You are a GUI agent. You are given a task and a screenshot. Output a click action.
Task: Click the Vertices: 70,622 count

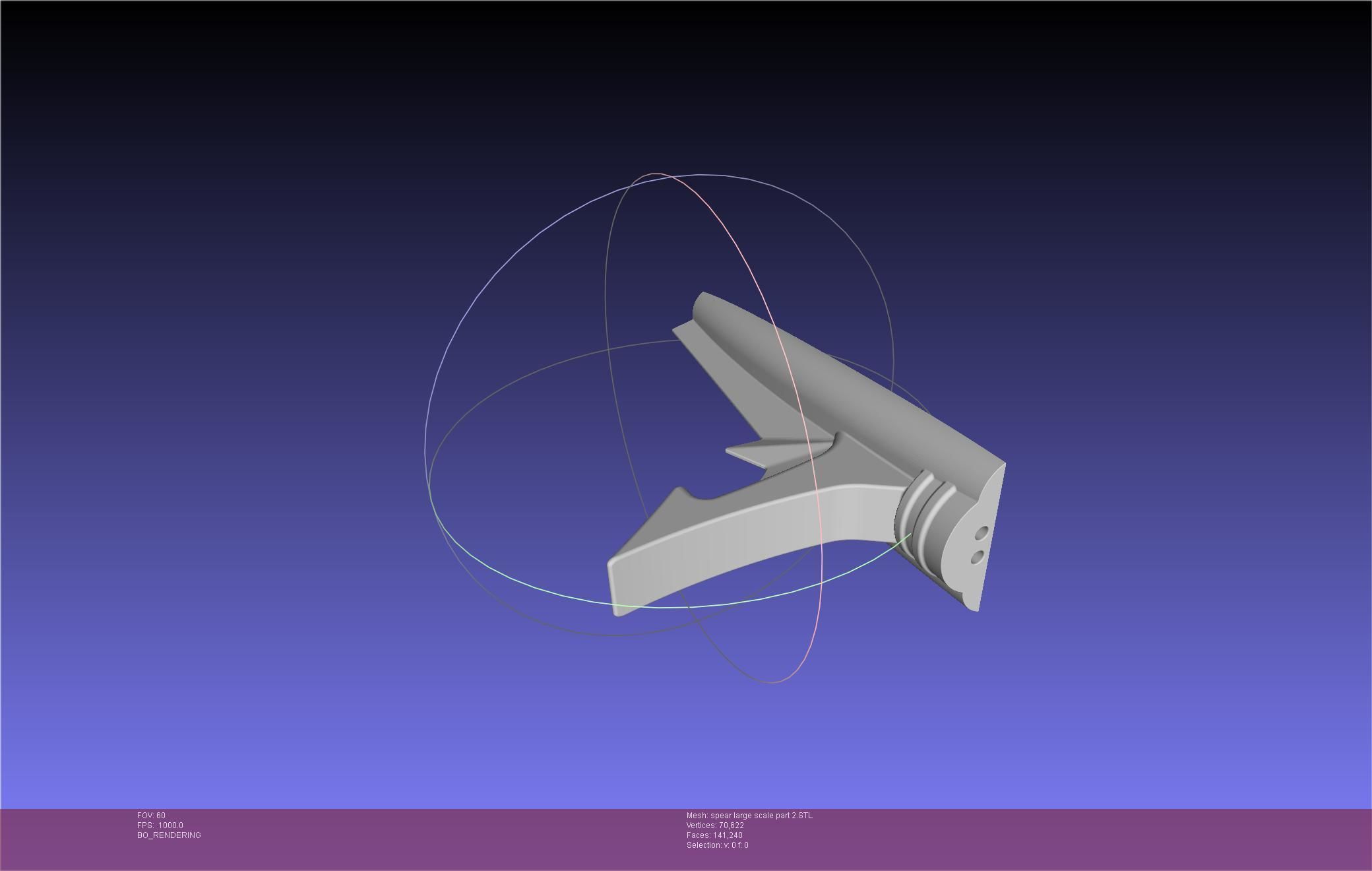(x=715, y=825)
